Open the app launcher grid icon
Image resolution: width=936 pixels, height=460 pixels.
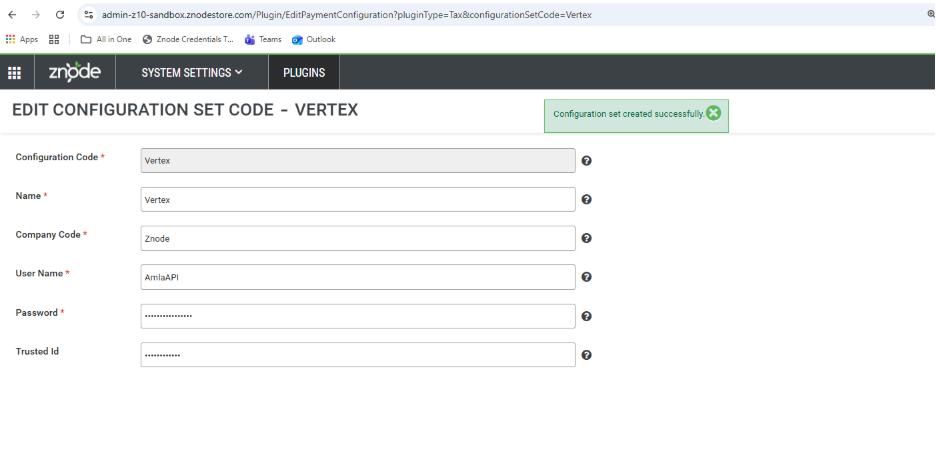coord(14,73)
